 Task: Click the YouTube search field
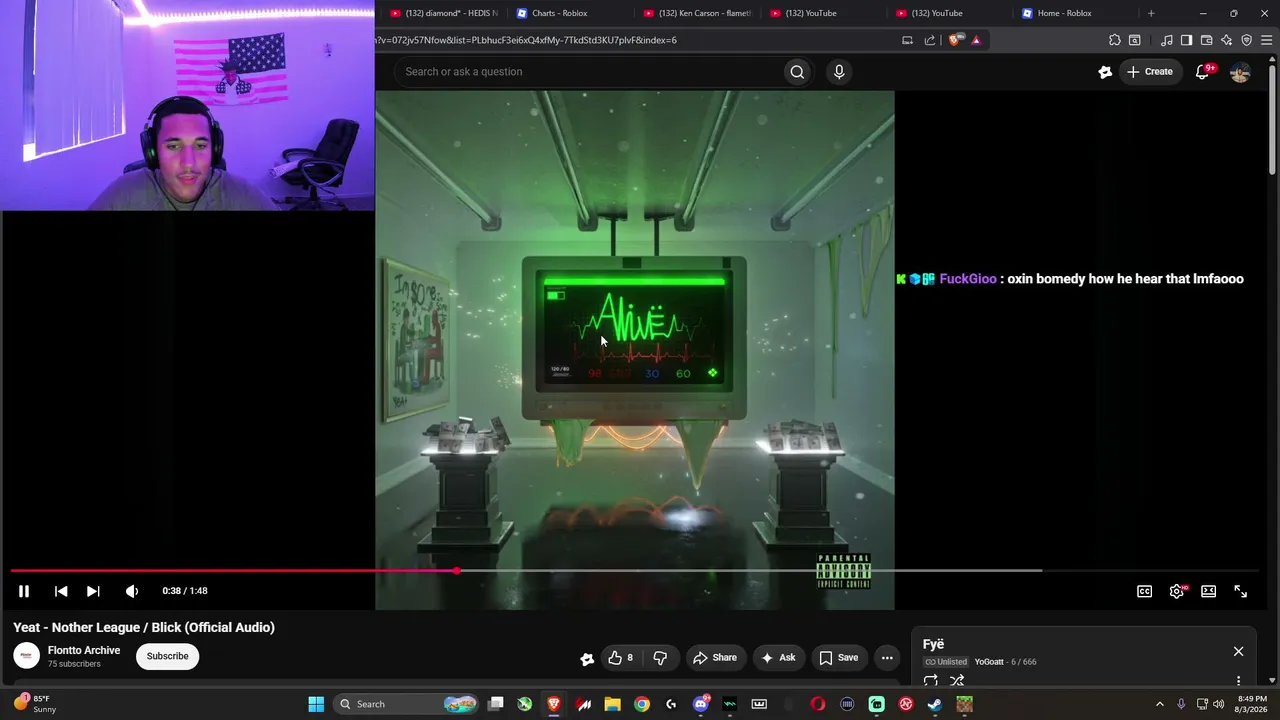[x=590, y=72]
